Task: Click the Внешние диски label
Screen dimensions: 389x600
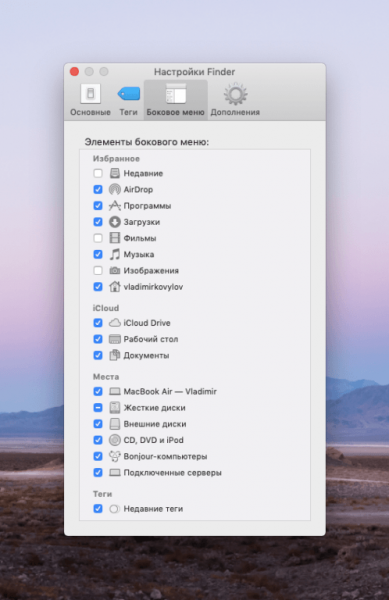Action: [x=155, y=424]
